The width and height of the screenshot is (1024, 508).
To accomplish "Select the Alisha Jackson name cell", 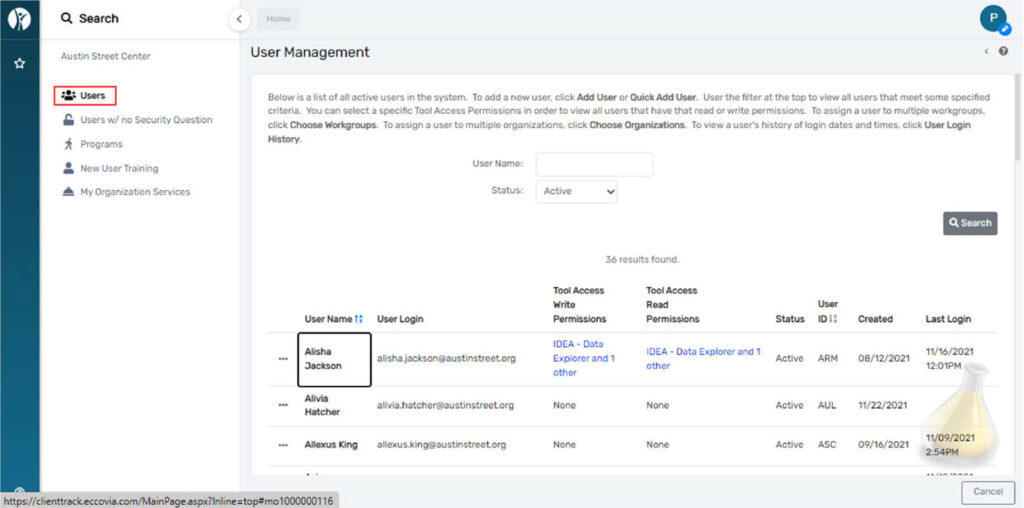I will tap(334, 358).
